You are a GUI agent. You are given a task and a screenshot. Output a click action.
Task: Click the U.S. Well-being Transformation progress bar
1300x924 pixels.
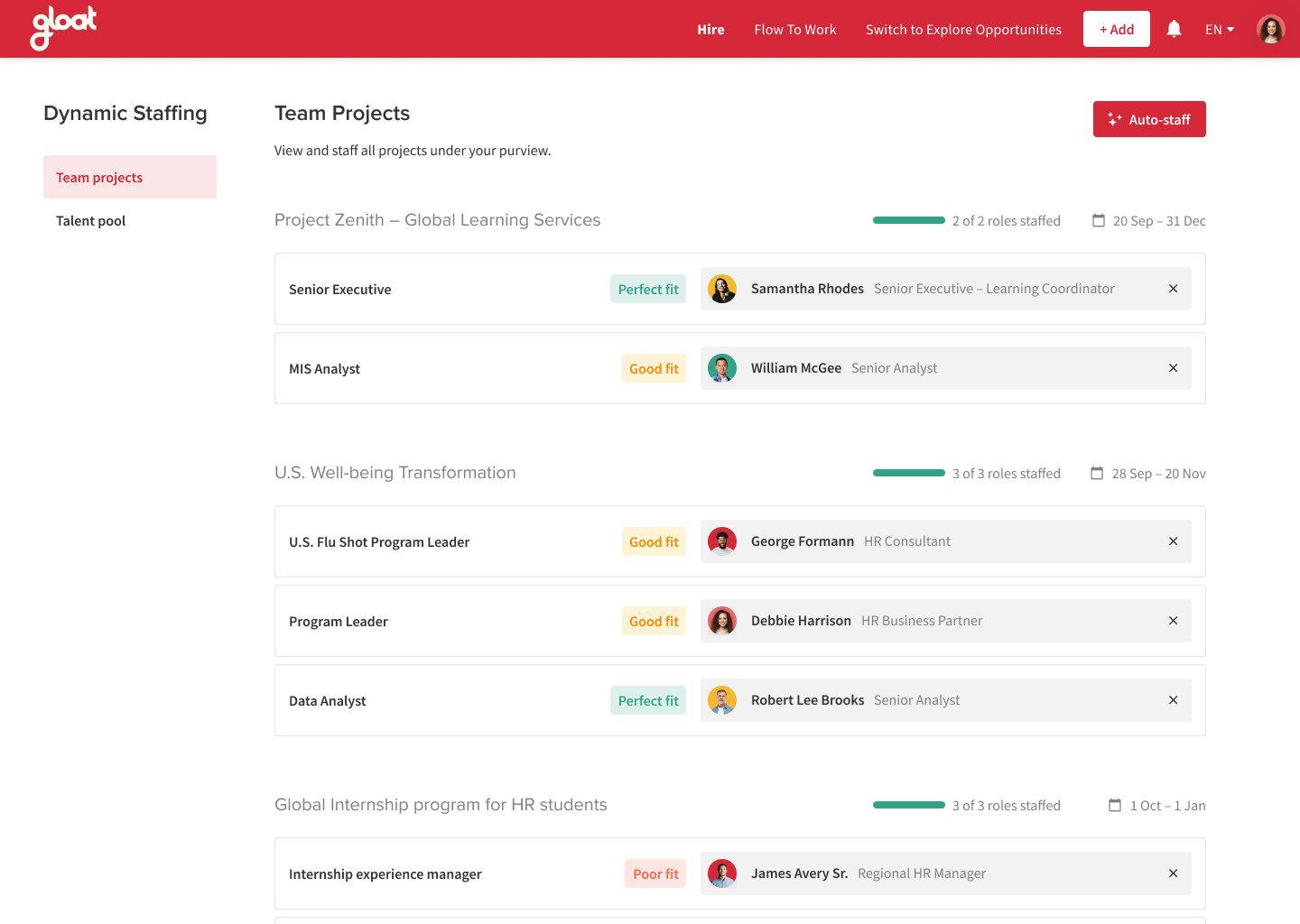tap(909, 473)
